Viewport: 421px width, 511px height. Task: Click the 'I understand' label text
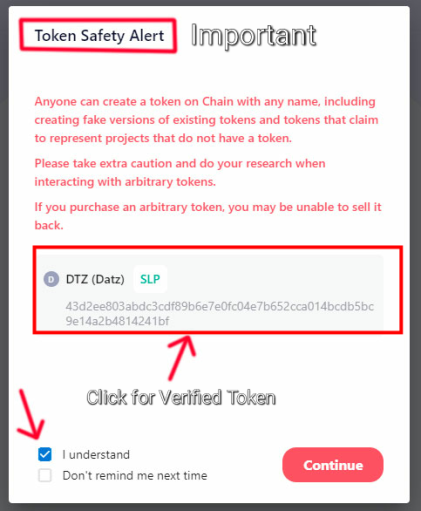96,455
